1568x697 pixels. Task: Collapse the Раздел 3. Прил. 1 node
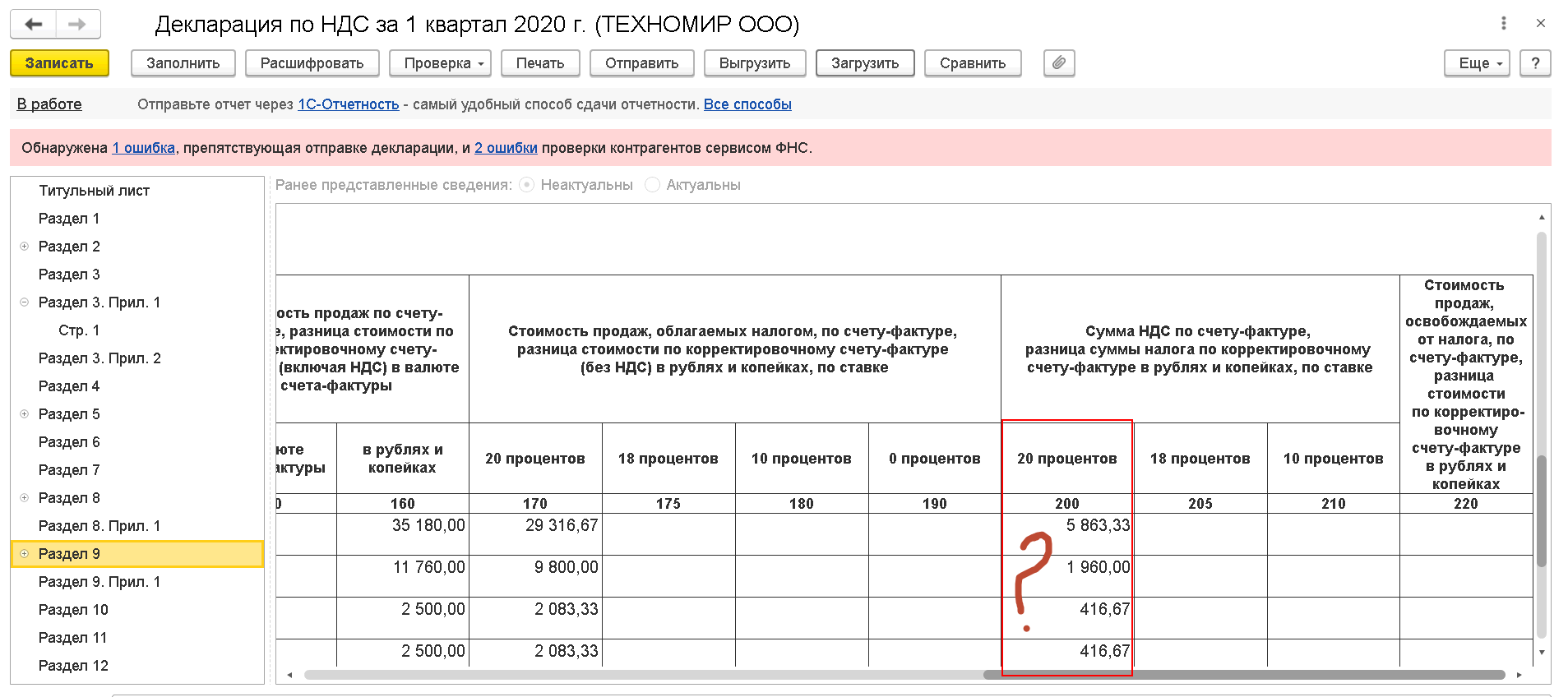pos(24,302)
